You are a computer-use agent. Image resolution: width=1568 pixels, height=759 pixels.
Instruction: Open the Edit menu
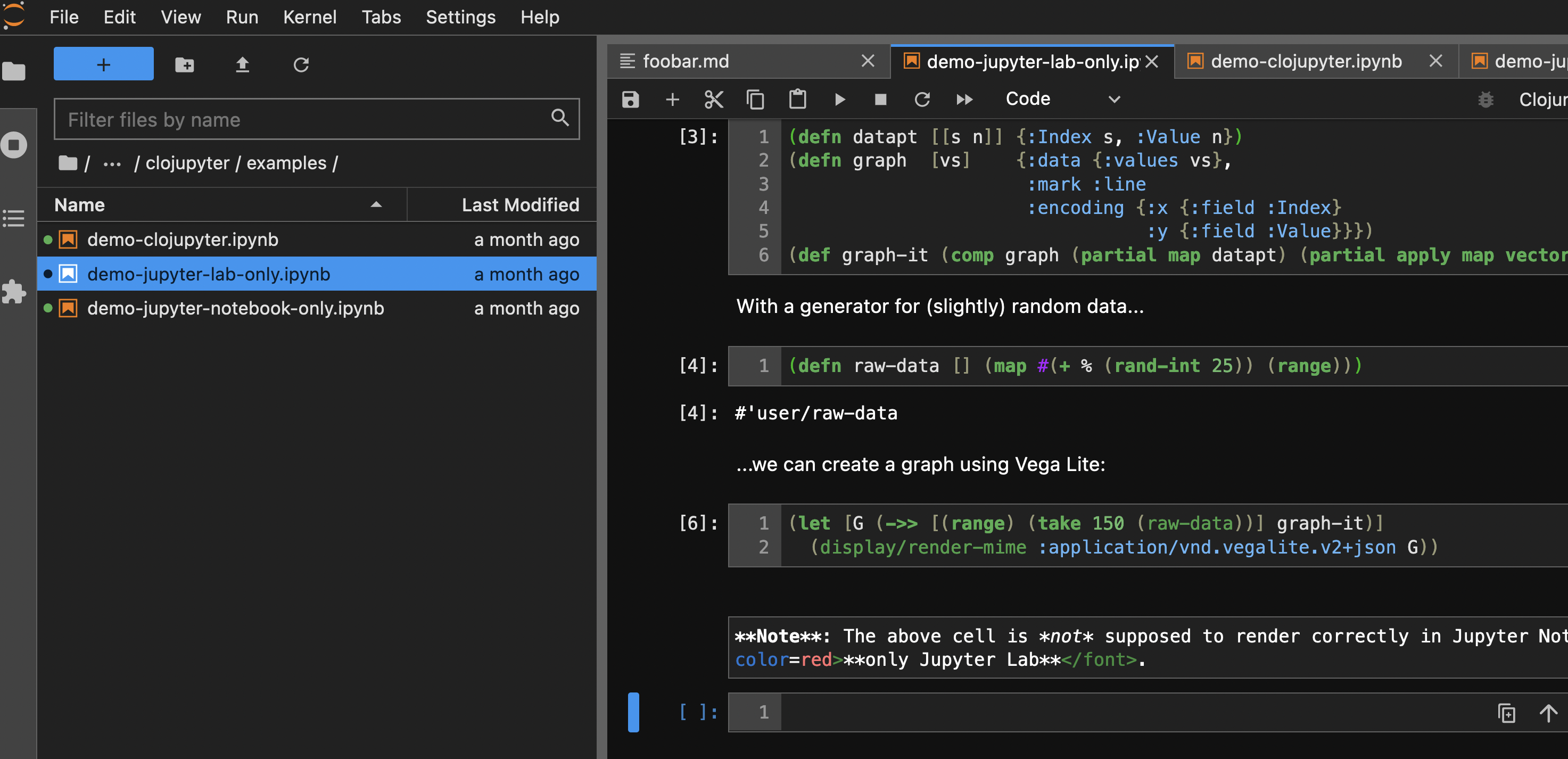(119, 17)
